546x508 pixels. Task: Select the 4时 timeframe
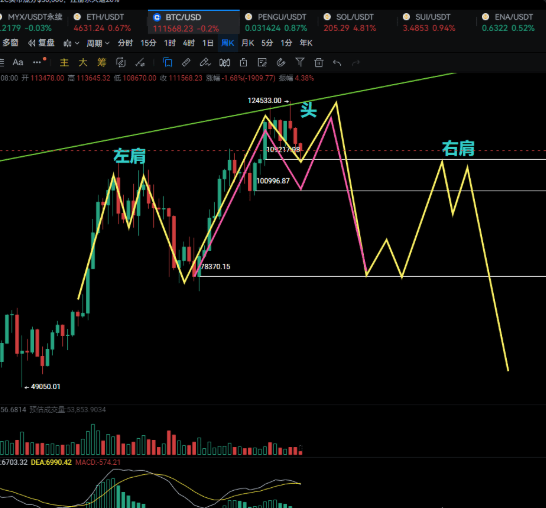click(189, 43)
